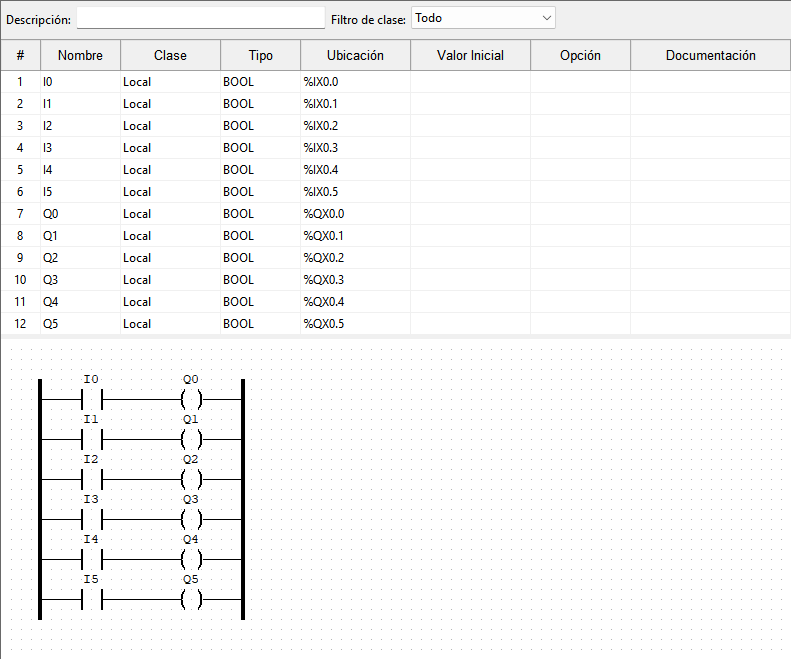Viewport: 791px width, 659px height.
Task: Click location cell %IX0.1
Action: coord(355,104)
